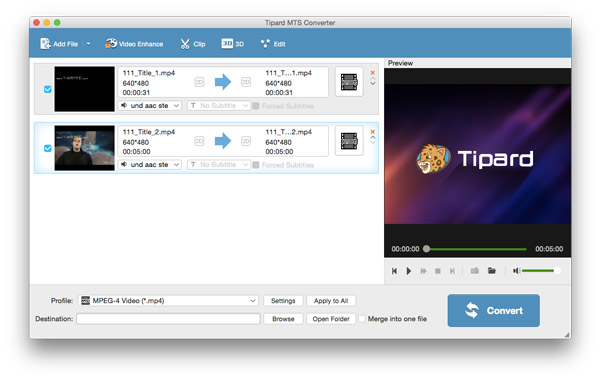Select the 111_Title_2.mp4 video thumbnail
The width and height of the screenshot is (600, 380).
pyautogui.click(x=85, y=148)
